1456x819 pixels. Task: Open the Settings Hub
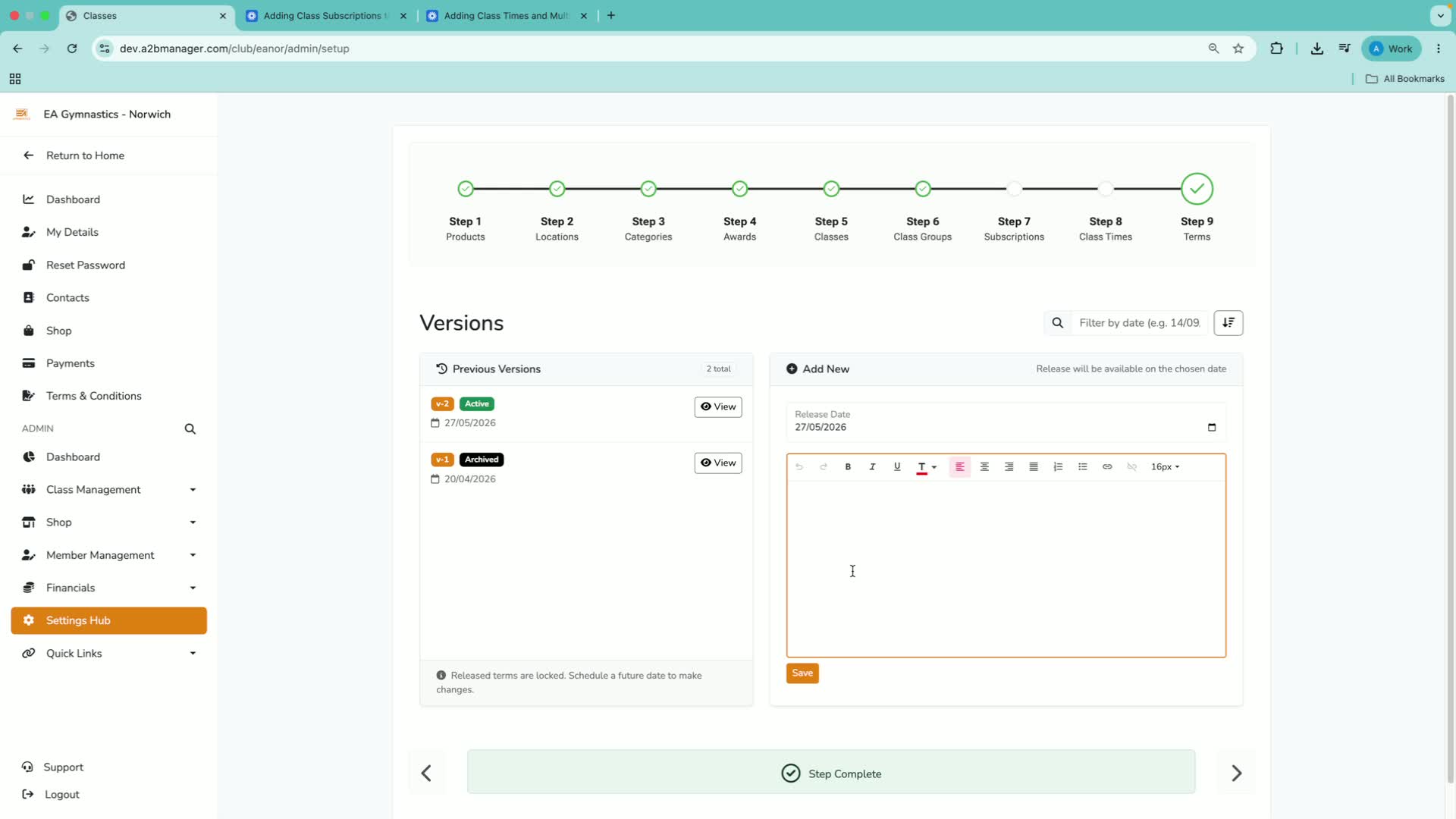[x=109, y=620]
